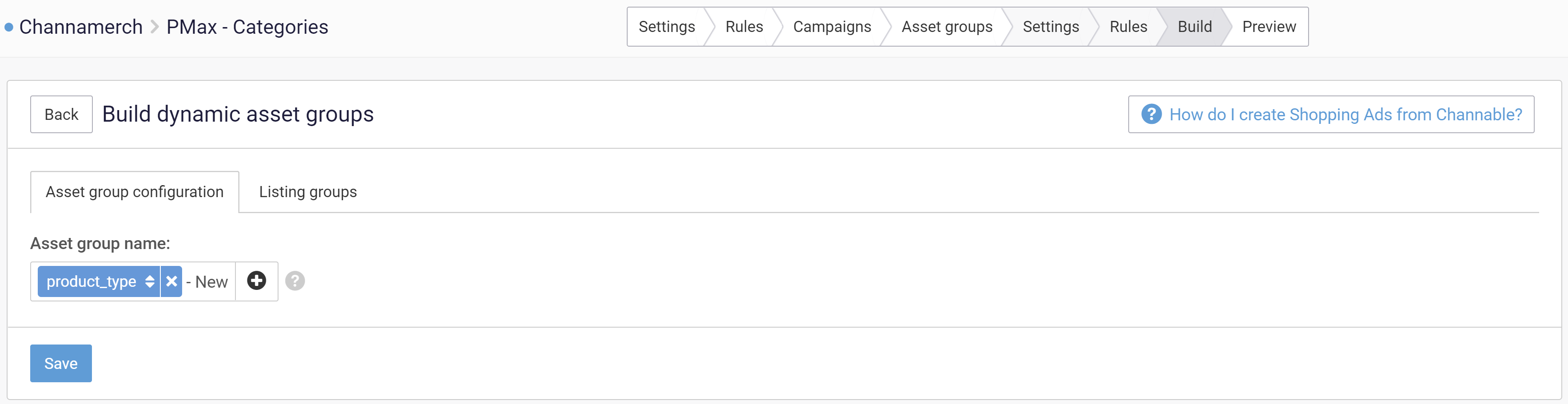Click the gray help question mark icon
Image resolution: width=1568 pixels, height=404 pixels.
point(295,281)
